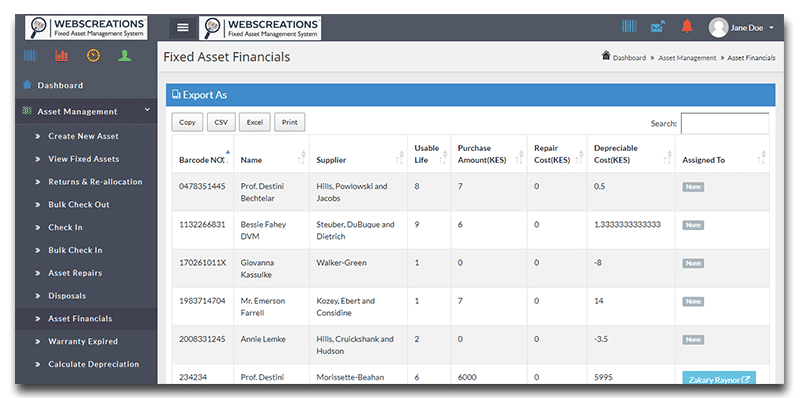Click the Walker-Green supplier cell
The width and height of the screenshot is (800, 398).
tap(358, 269)
